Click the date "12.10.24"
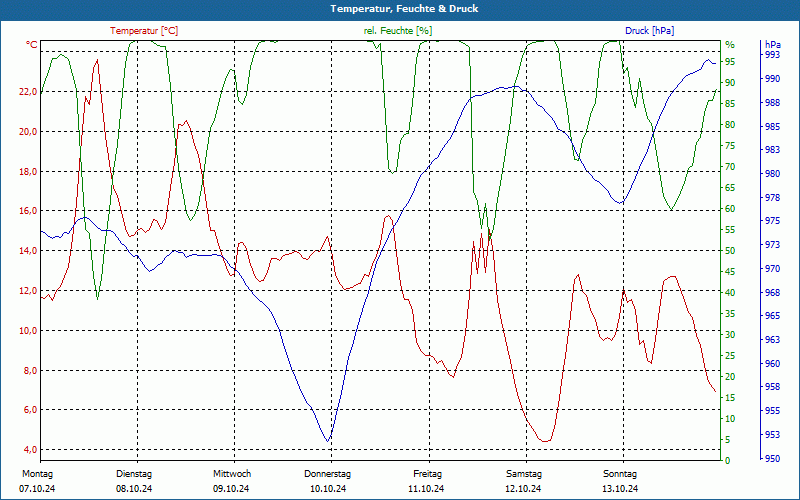800x500 pixels. [x=523, y=489]
